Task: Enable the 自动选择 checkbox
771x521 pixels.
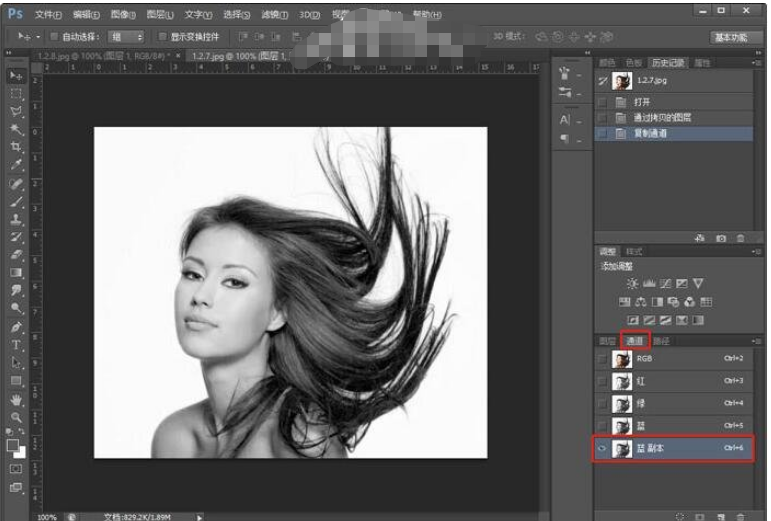Action: [54, 37]
